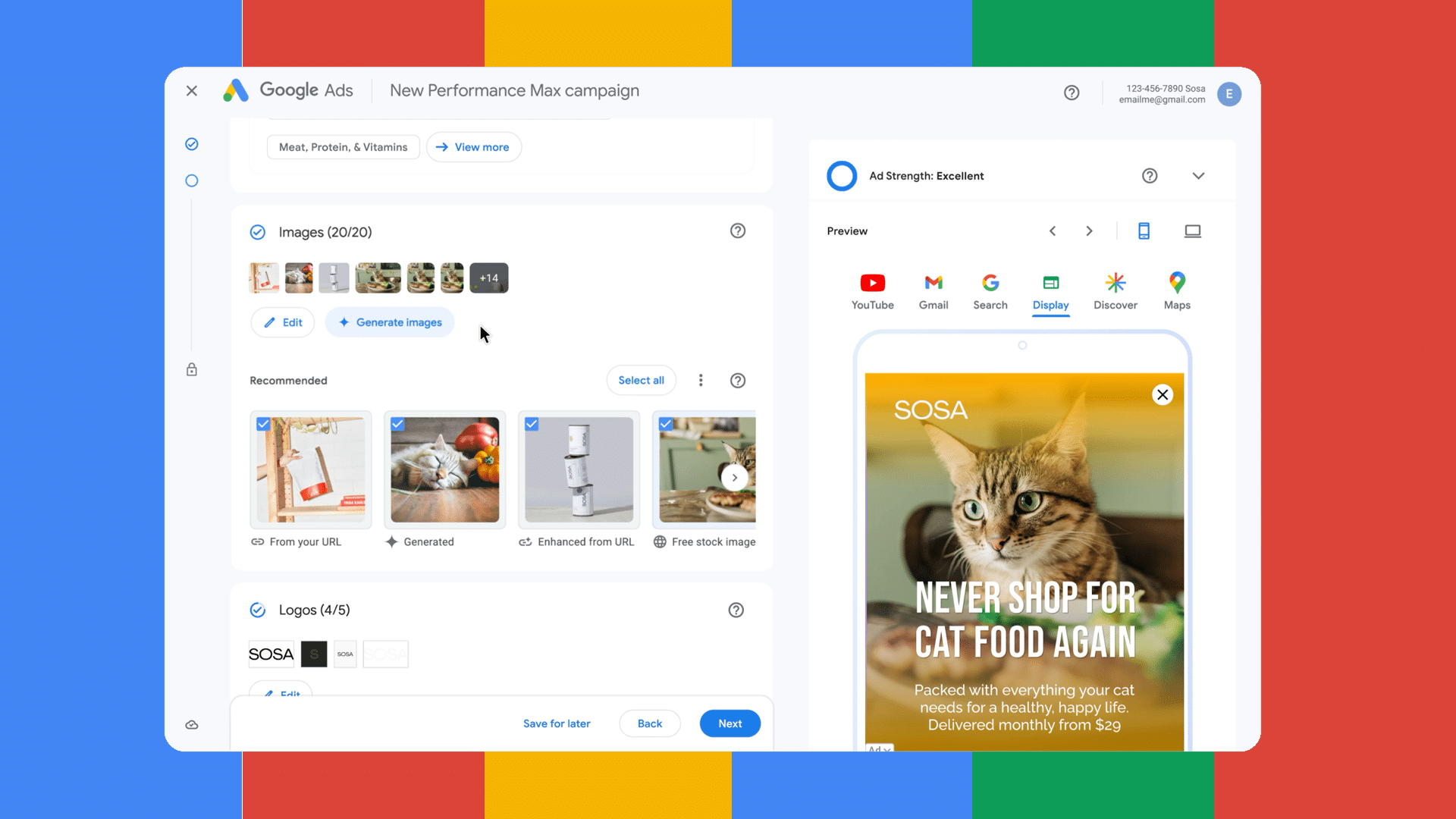Screen dimensions: 1456x819
Task: Click the mobile device preview icon
Action: coord(1143,231)
